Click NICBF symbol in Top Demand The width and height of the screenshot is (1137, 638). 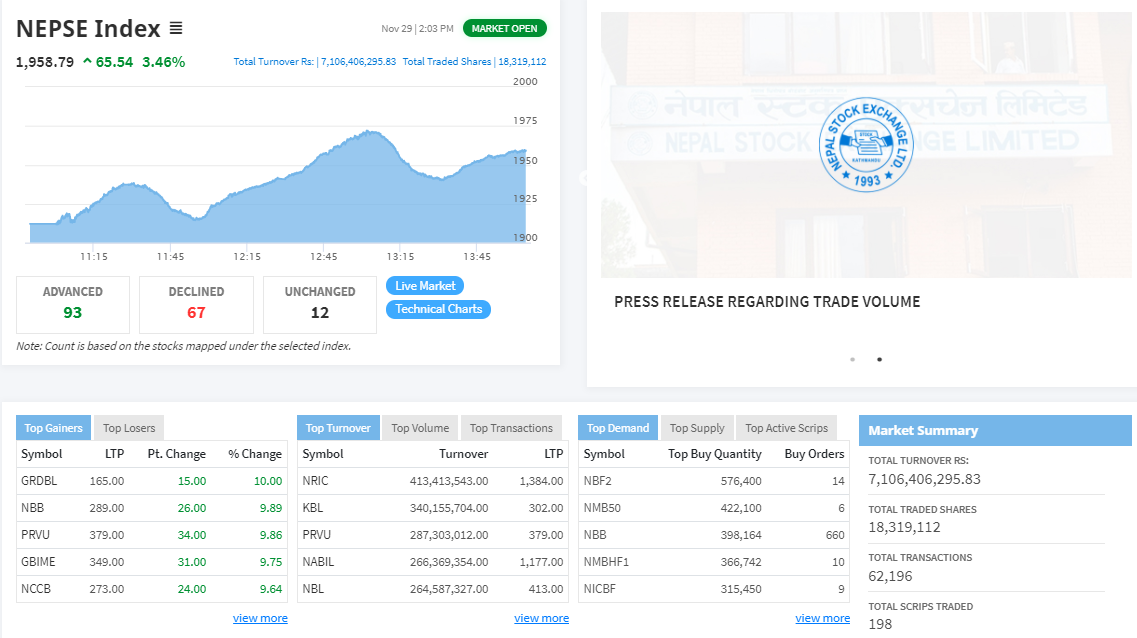(600, 589)
